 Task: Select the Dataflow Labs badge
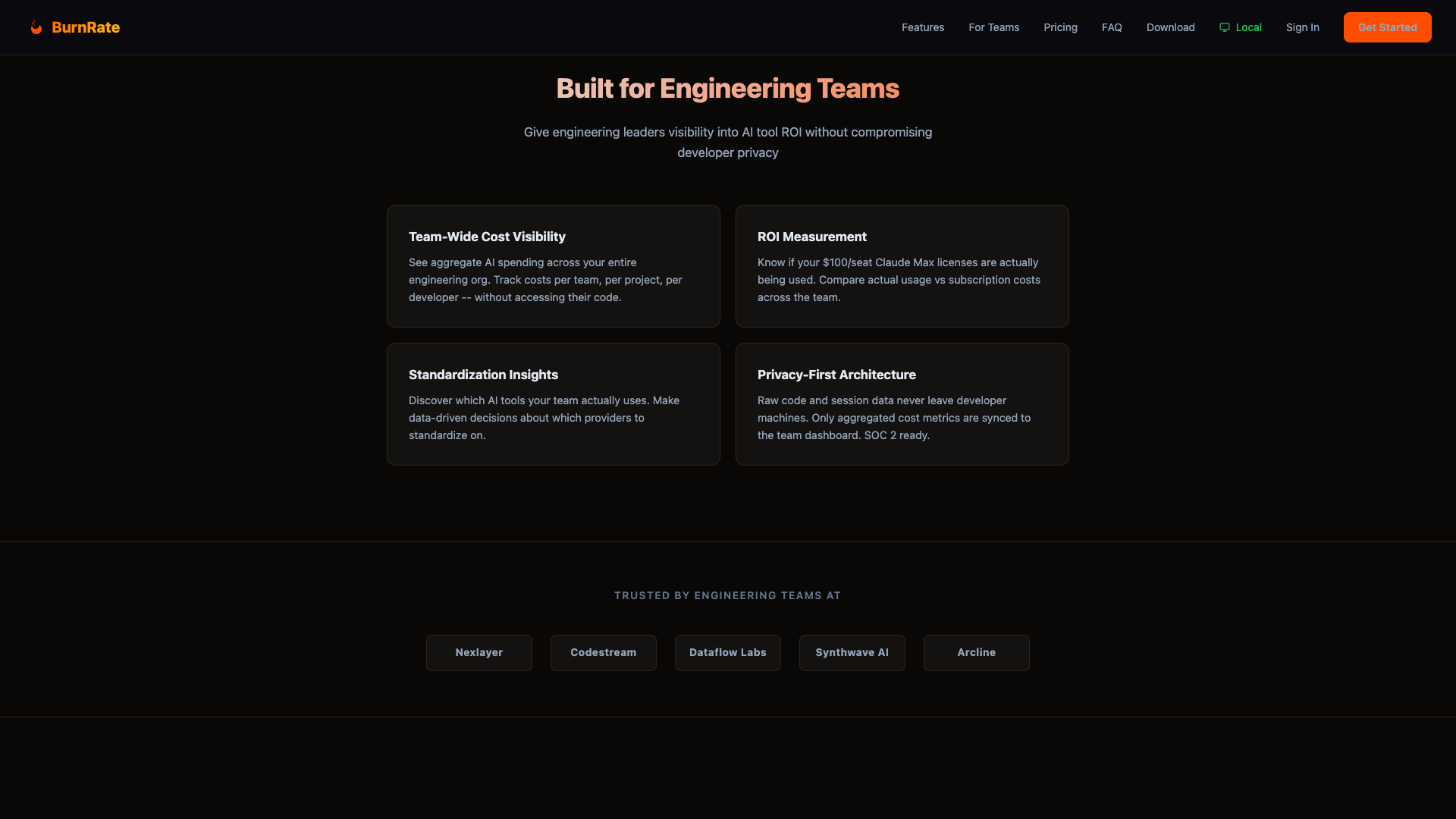(727, 652)
